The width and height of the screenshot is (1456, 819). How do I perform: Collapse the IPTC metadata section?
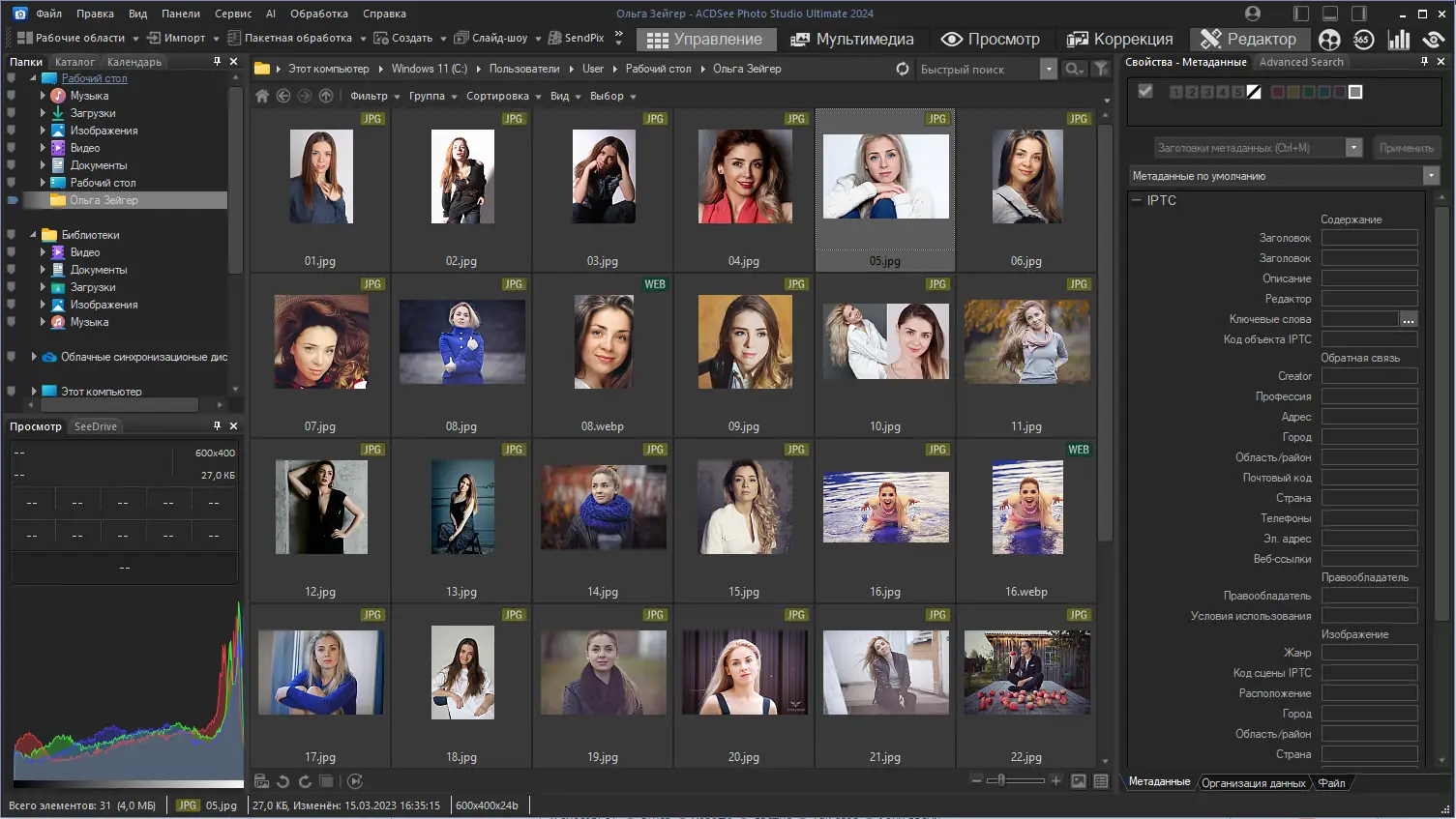(1135, 200)
